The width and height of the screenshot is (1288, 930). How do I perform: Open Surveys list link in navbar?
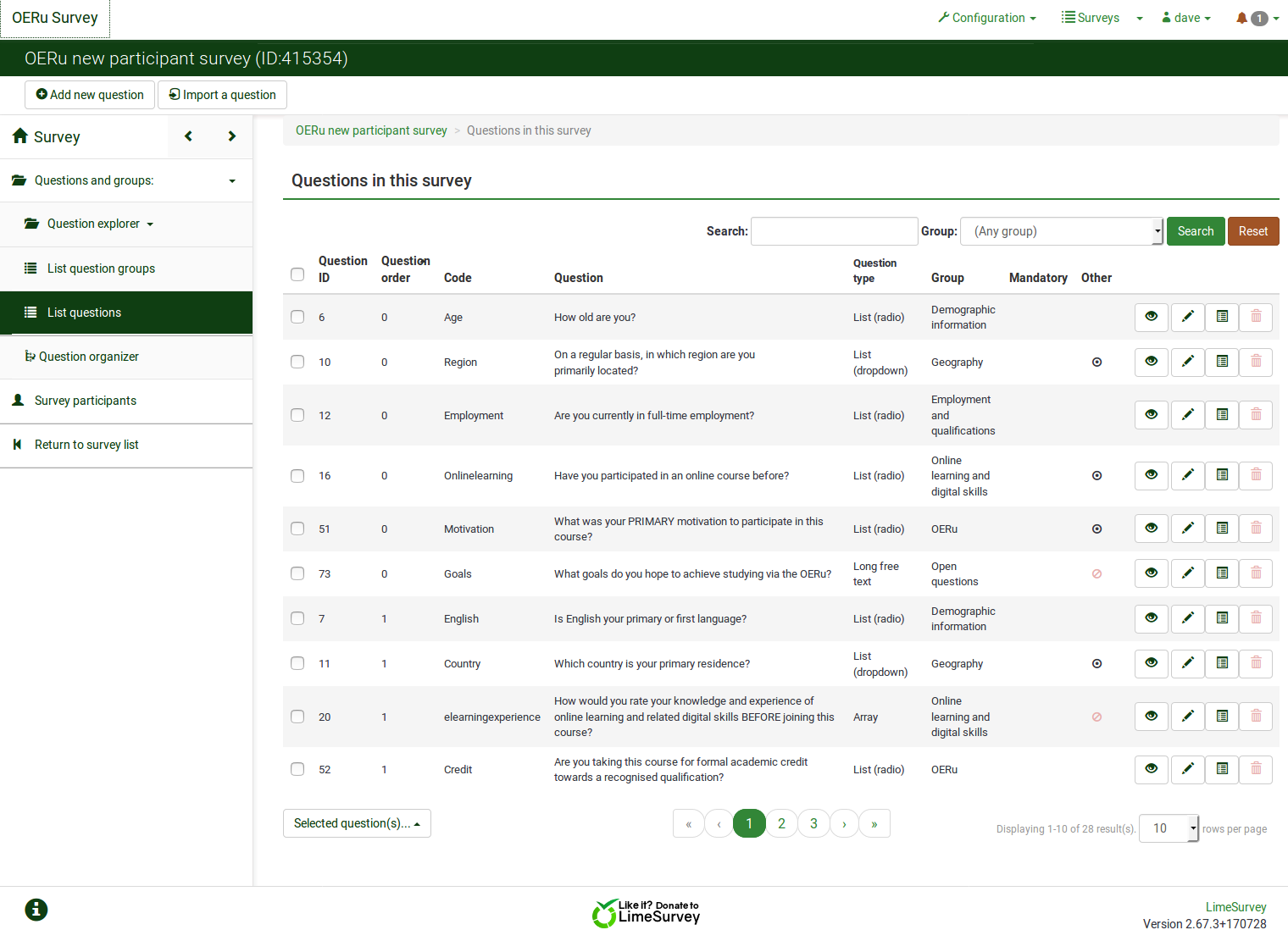(x=1091, y=18)
